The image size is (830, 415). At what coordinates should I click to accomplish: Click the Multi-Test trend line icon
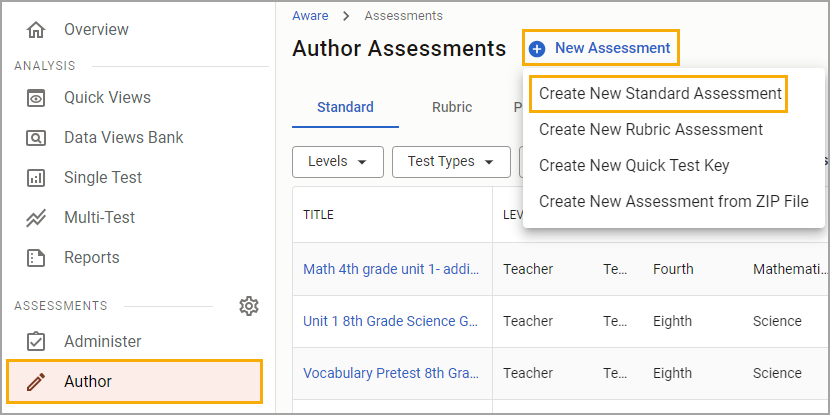click(x=36, y=218)
